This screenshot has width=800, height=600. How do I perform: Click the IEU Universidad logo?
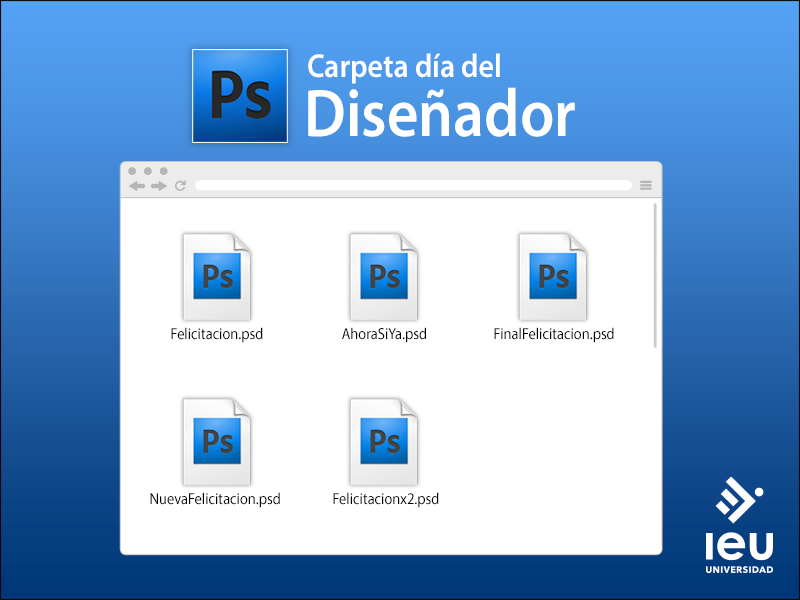pos(739,526)
